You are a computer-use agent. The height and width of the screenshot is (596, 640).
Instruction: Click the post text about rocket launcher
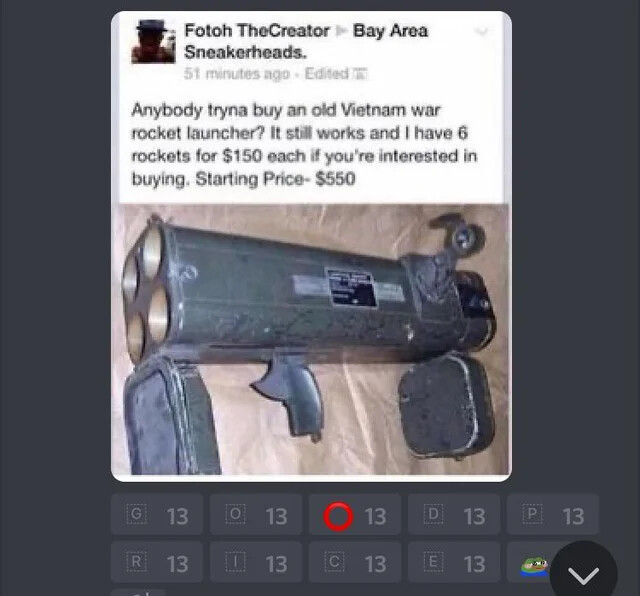tap(304, 145)
